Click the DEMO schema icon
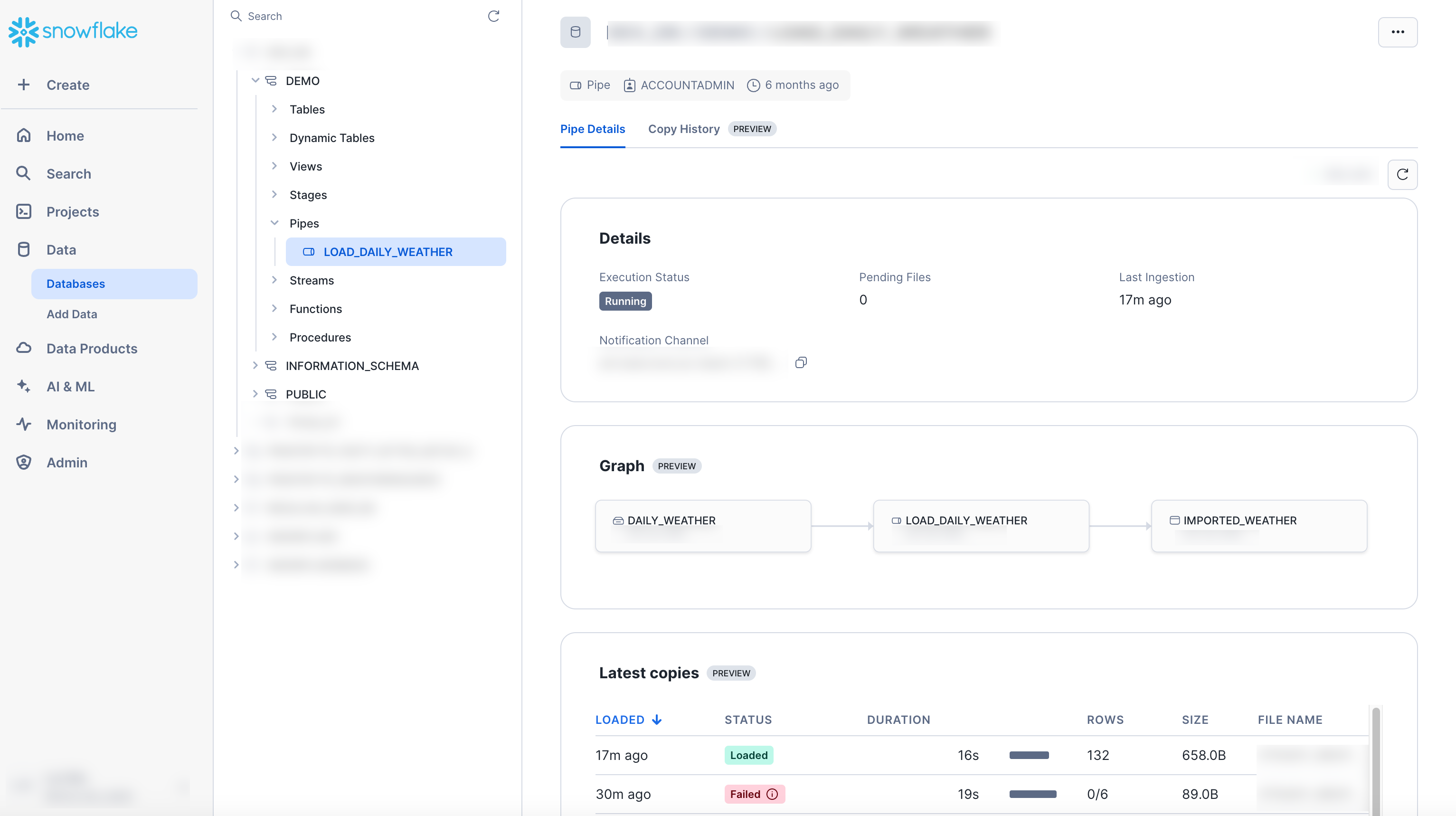The width and height of the screenshot is (1456, 816). click(x=271, y=80)
